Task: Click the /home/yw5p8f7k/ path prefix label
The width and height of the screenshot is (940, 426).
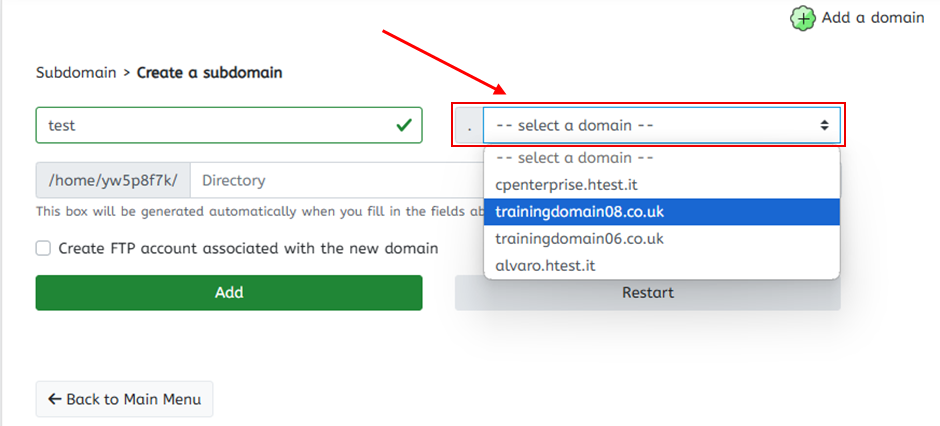Action: pyautogui.click(x=113, y=180)
